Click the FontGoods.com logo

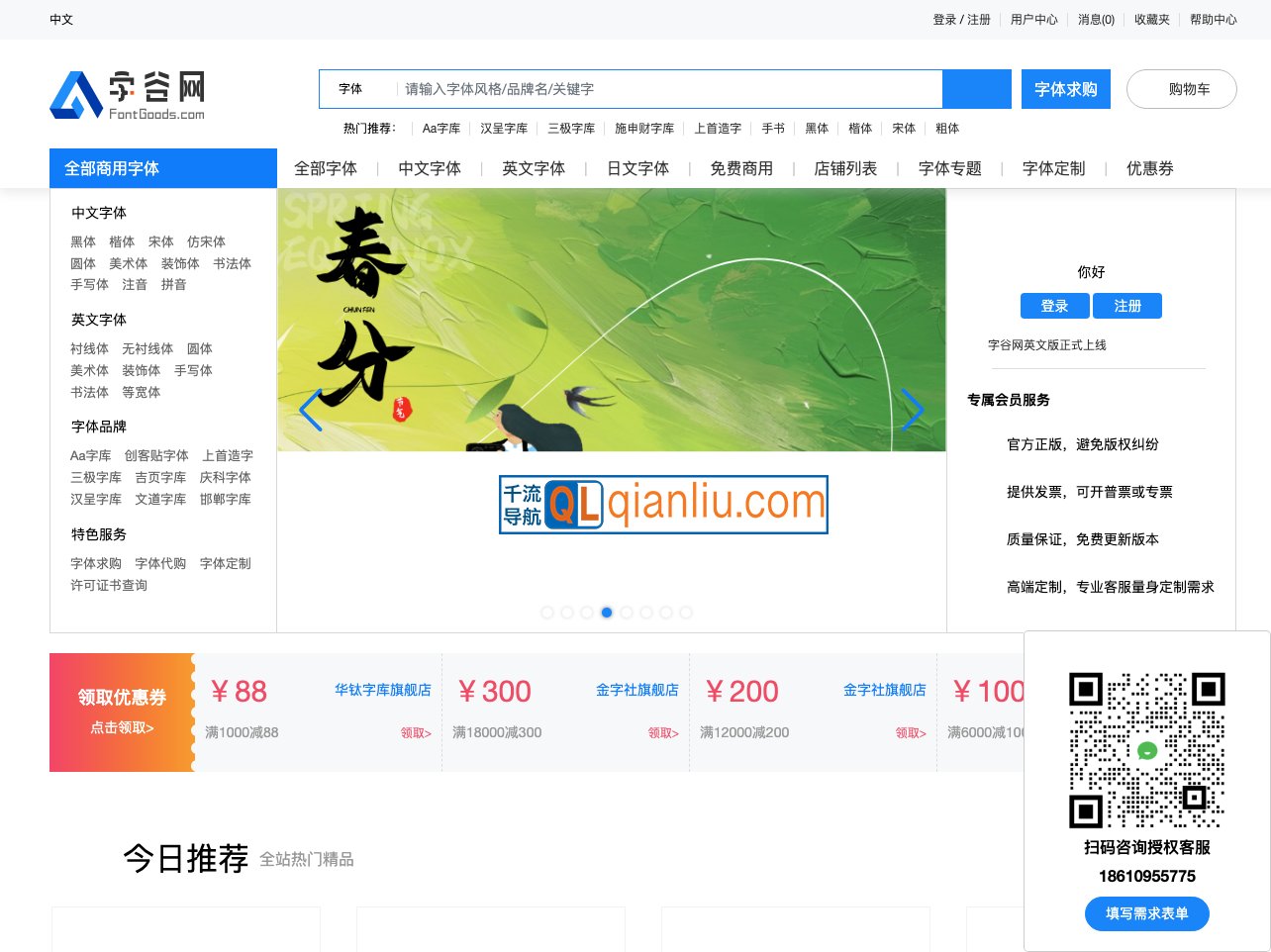coord(127,93)
